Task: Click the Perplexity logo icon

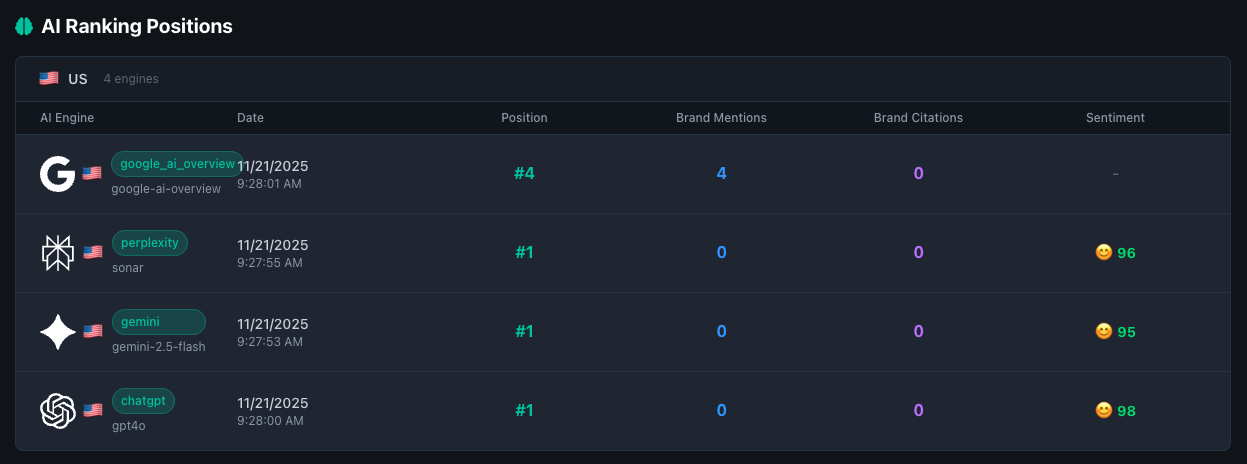Action: coord(58,253)
